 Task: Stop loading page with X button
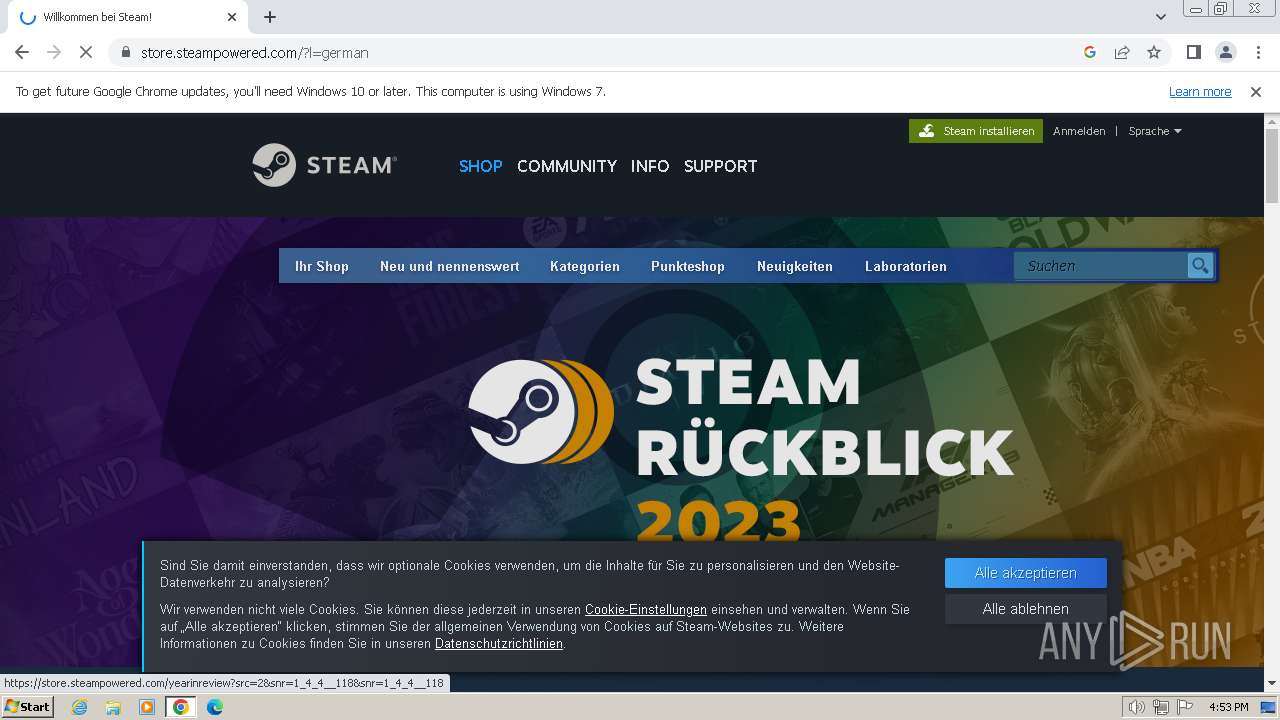[86, 52]
